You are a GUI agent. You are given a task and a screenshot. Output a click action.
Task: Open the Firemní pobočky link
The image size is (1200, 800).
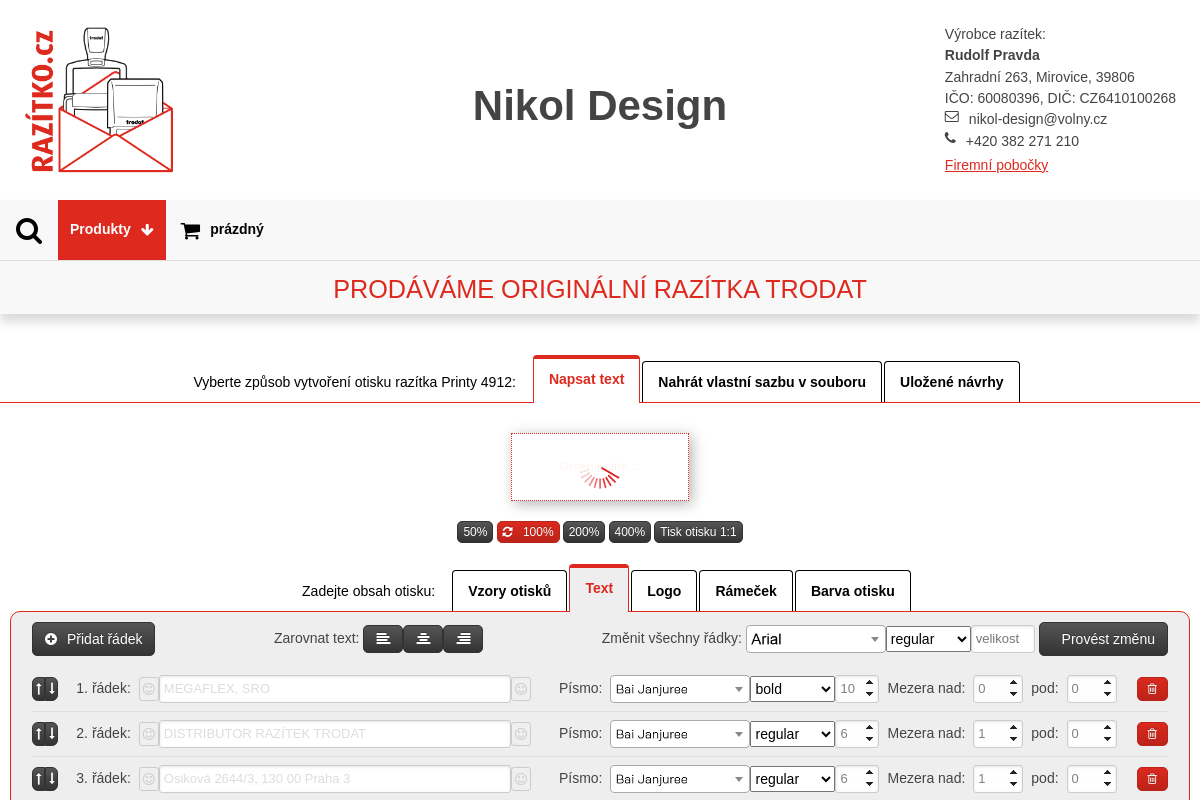996,165
